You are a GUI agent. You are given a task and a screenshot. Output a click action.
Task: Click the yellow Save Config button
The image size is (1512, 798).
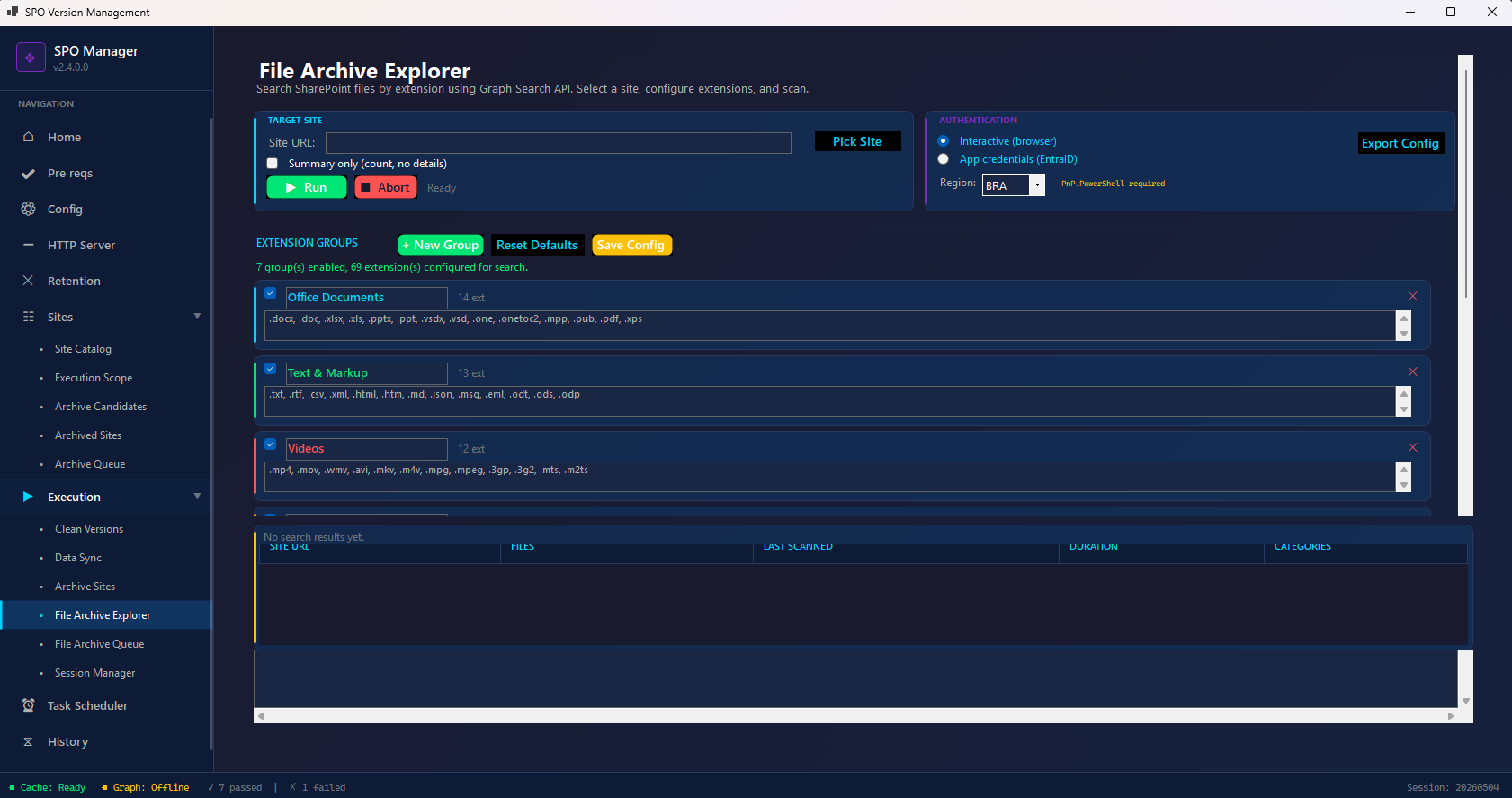click(631, 245)
